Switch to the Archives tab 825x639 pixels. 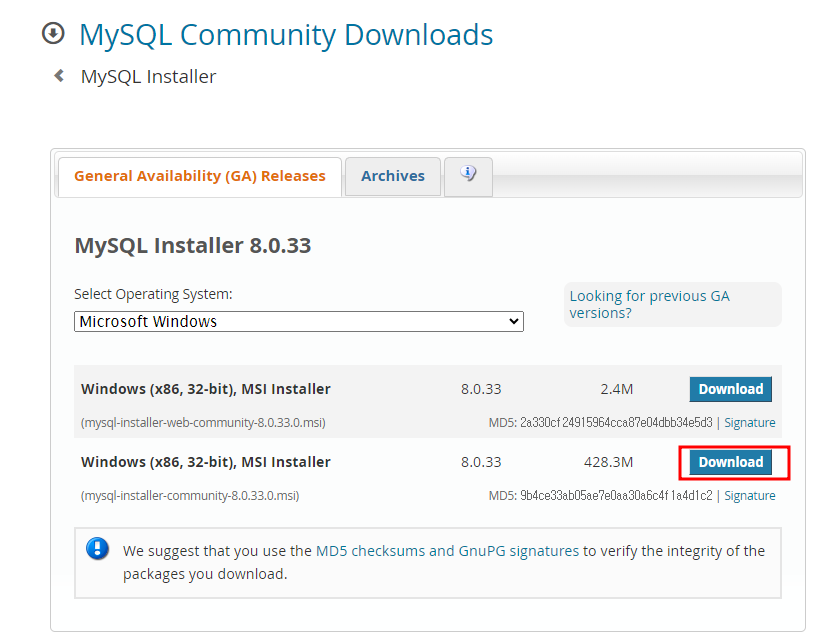coord(393,176)
